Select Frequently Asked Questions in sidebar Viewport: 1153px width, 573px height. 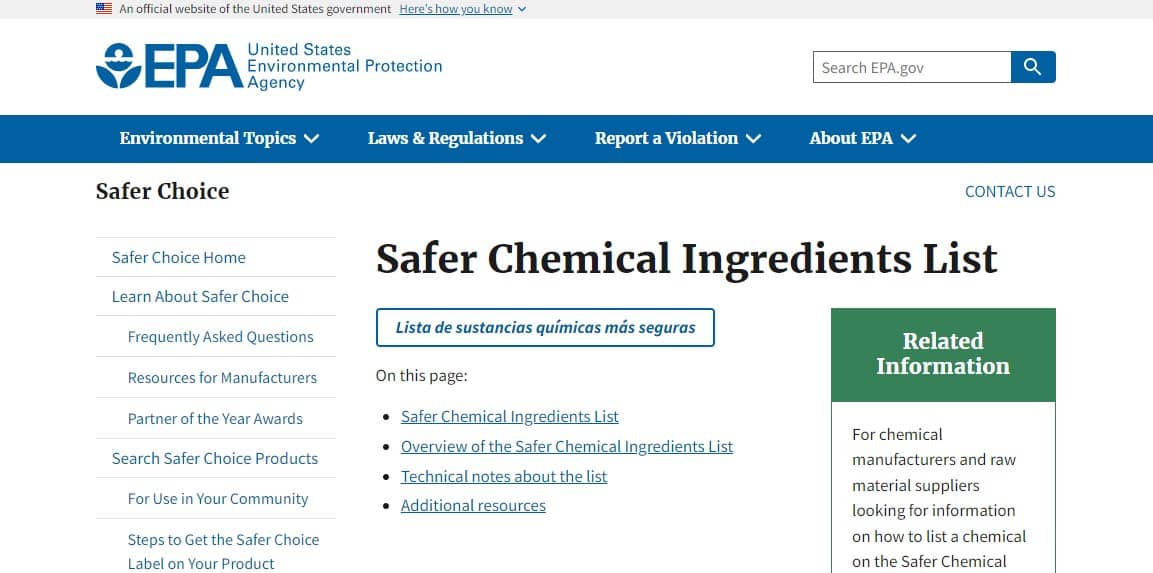(x=220, y=337)
